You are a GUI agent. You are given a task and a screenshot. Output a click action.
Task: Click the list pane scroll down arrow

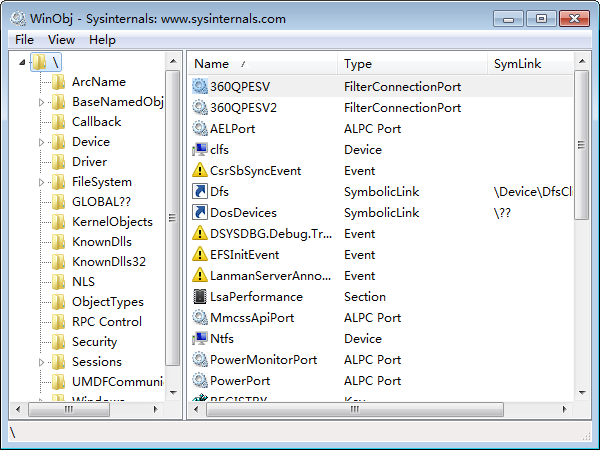(582, 393)
